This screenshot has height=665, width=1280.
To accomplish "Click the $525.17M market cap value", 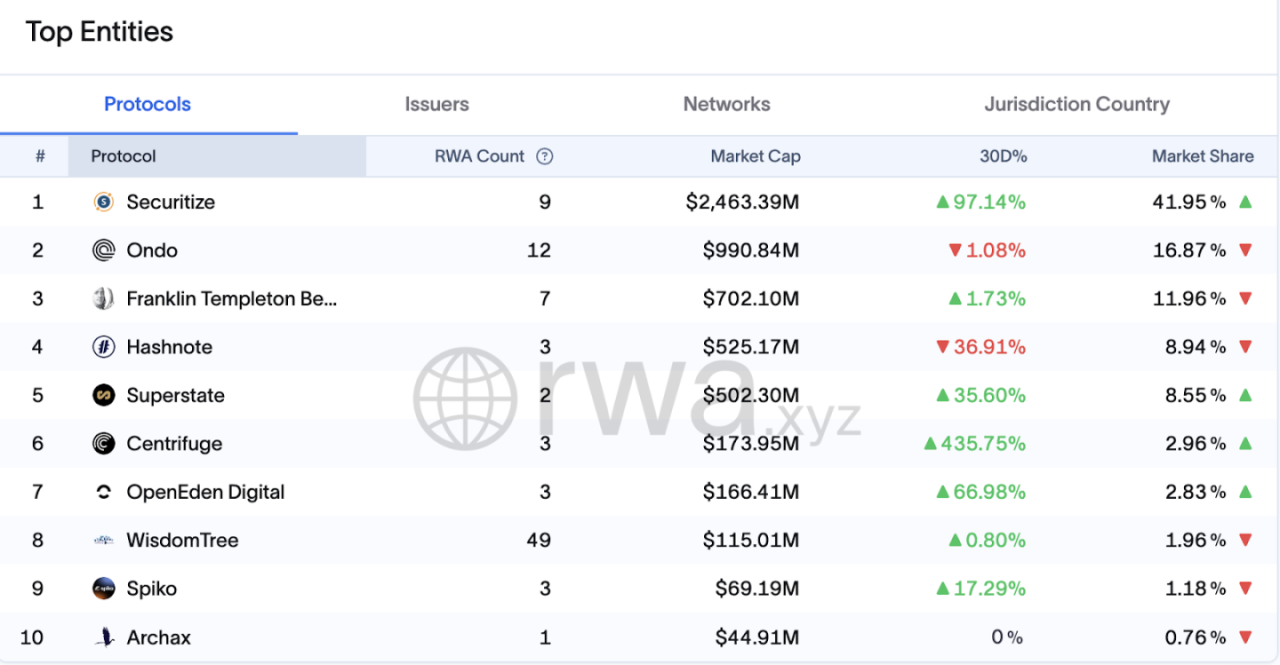I will pos(751,347).
